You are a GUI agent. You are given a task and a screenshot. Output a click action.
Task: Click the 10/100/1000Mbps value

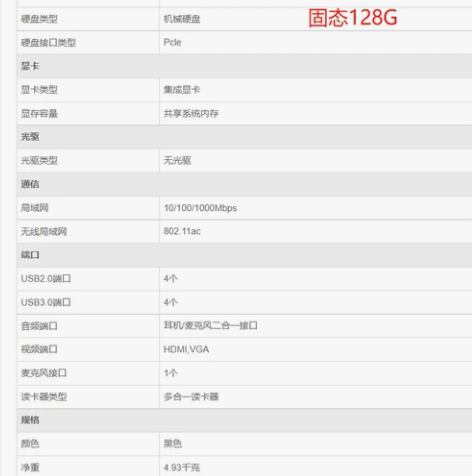coord(200,208)
